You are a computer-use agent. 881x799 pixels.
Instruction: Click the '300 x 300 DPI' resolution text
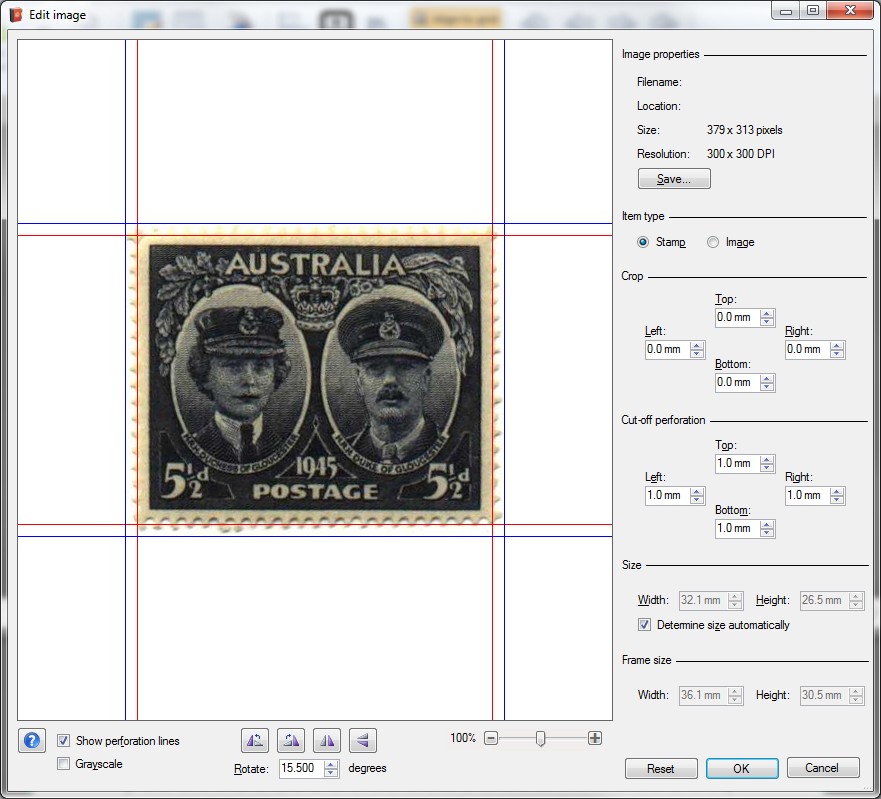[741, 154]
